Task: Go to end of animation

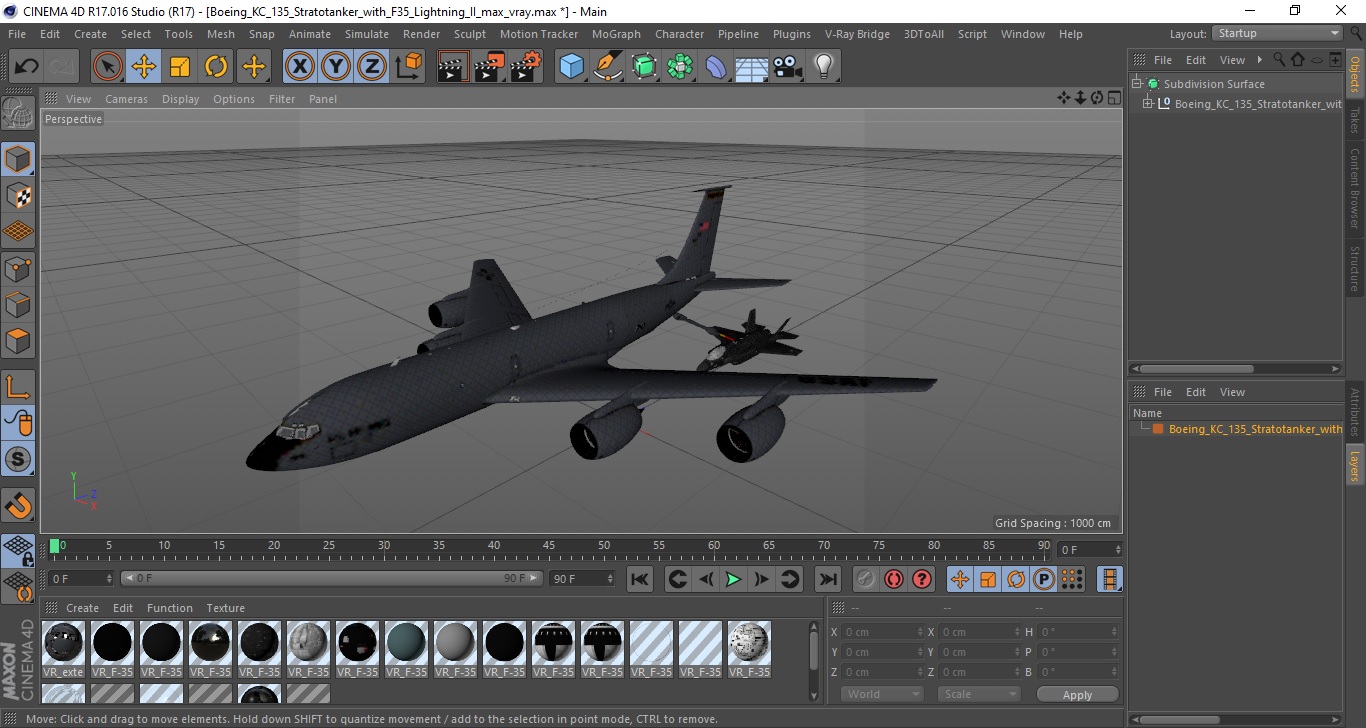Action: point(827,579)
